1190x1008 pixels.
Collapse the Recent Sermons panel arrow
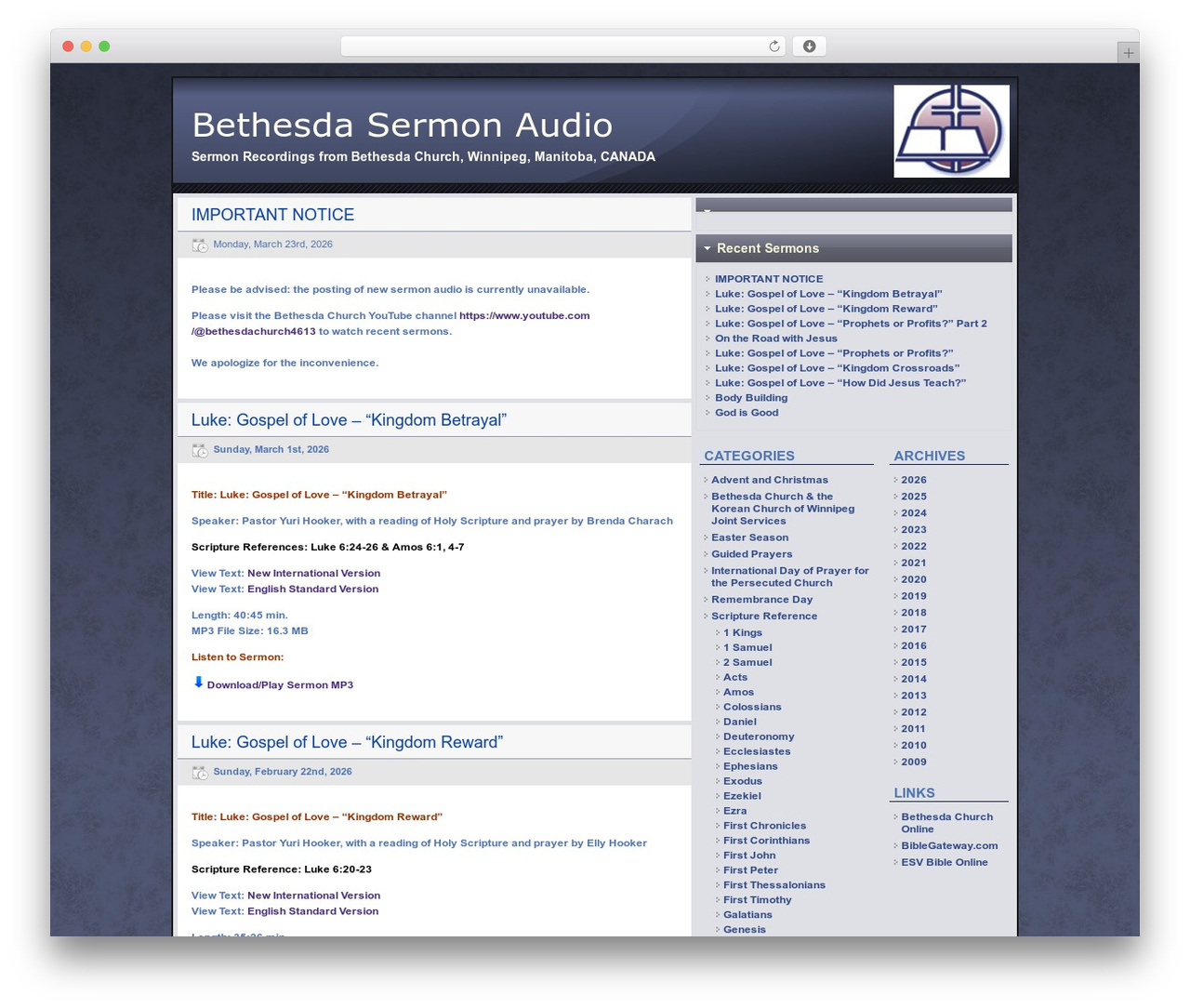[707, 248]
